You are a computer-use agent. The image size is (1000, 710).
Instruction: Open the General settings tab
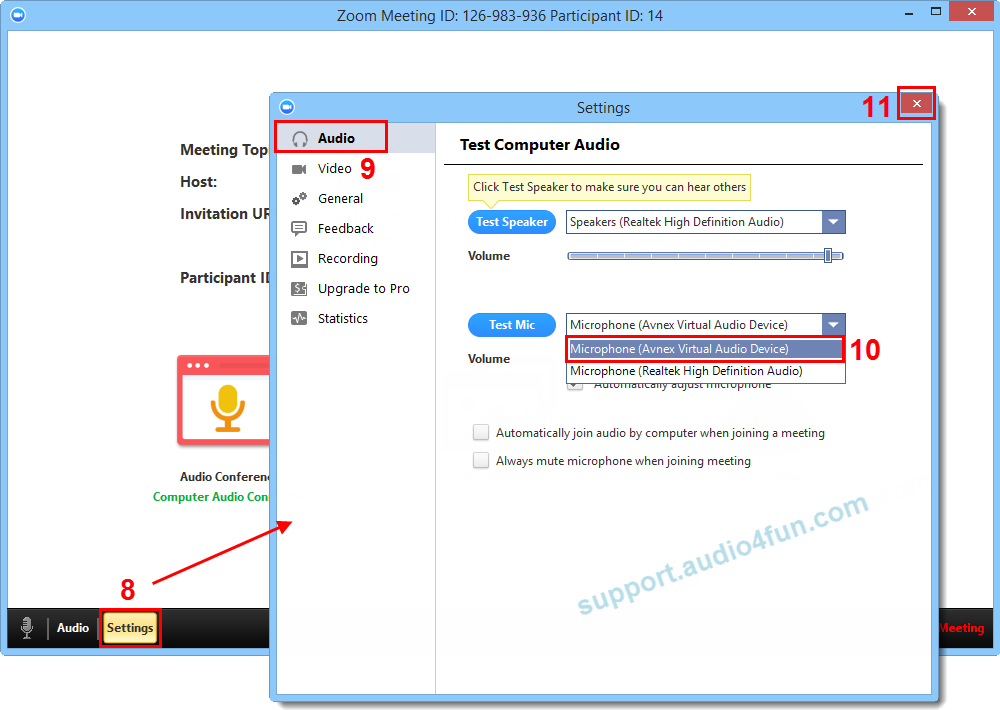tap(355, 198)
